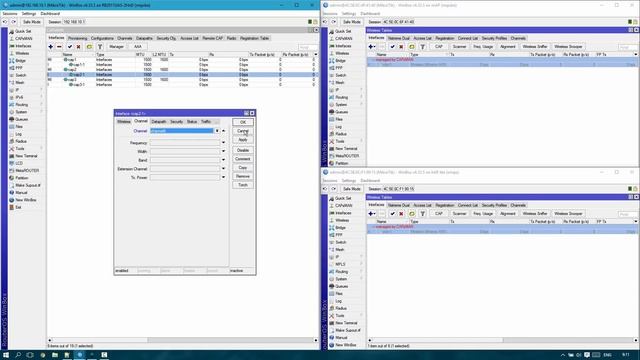
Task: Open comment icon in bottom-right Wireless Tables toolbar
Action: tap(412, 214)
